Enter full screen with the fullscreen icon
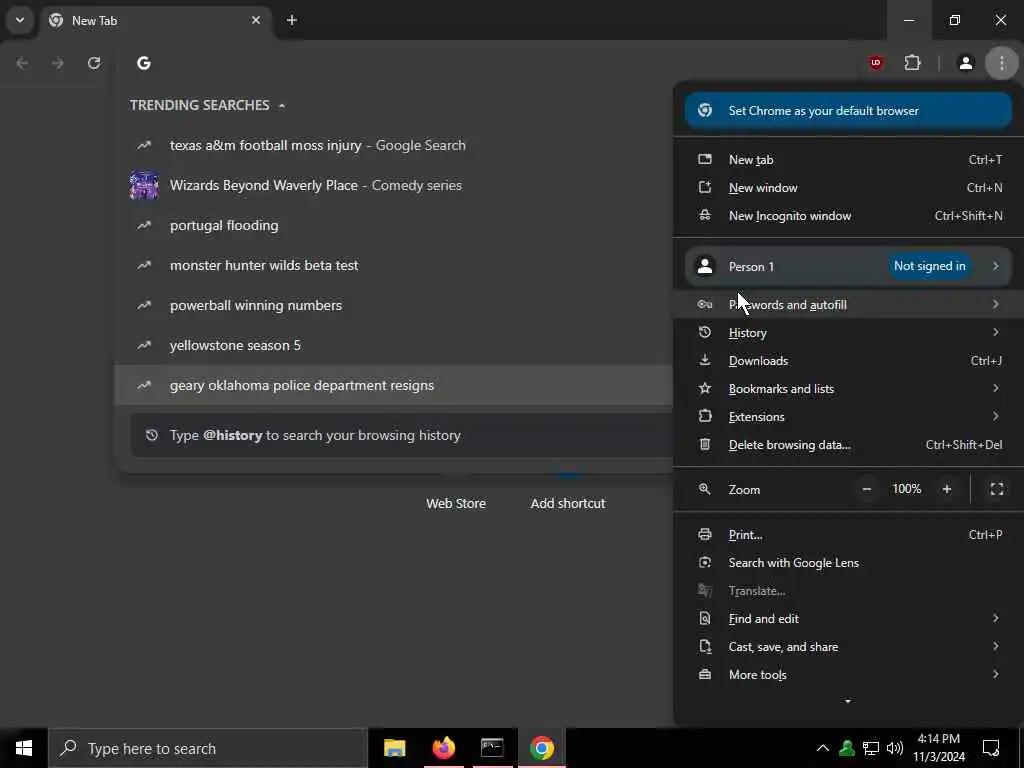Image resolution: width=1024 pixels, height=768 pixels. click(x=997, y=489)
